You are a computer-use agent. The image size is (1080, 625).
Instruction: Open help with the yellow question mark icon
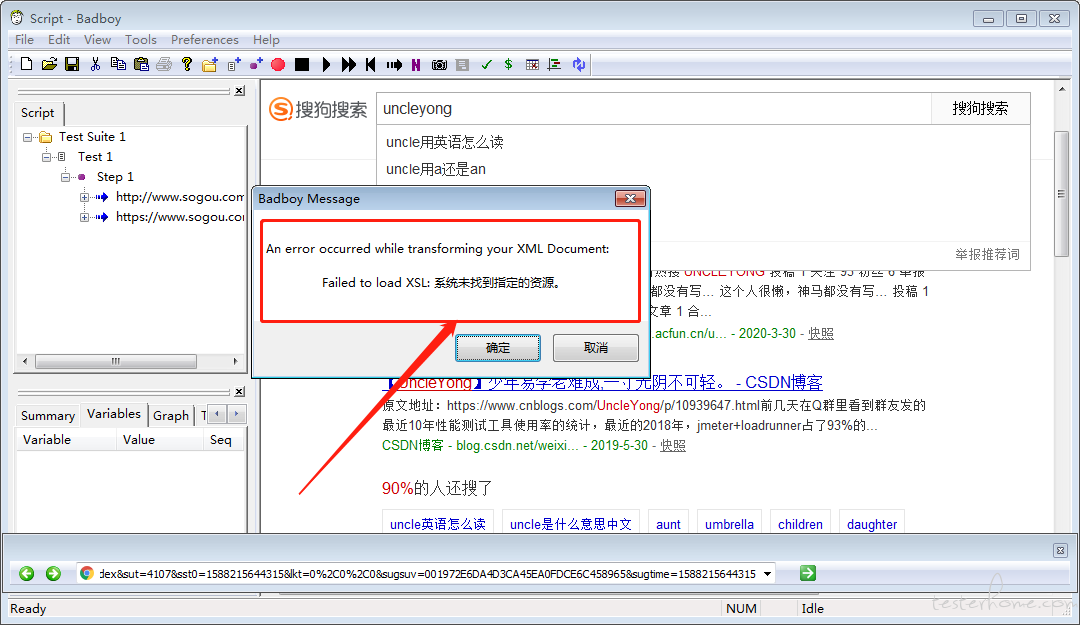click(x=187, y=64)
